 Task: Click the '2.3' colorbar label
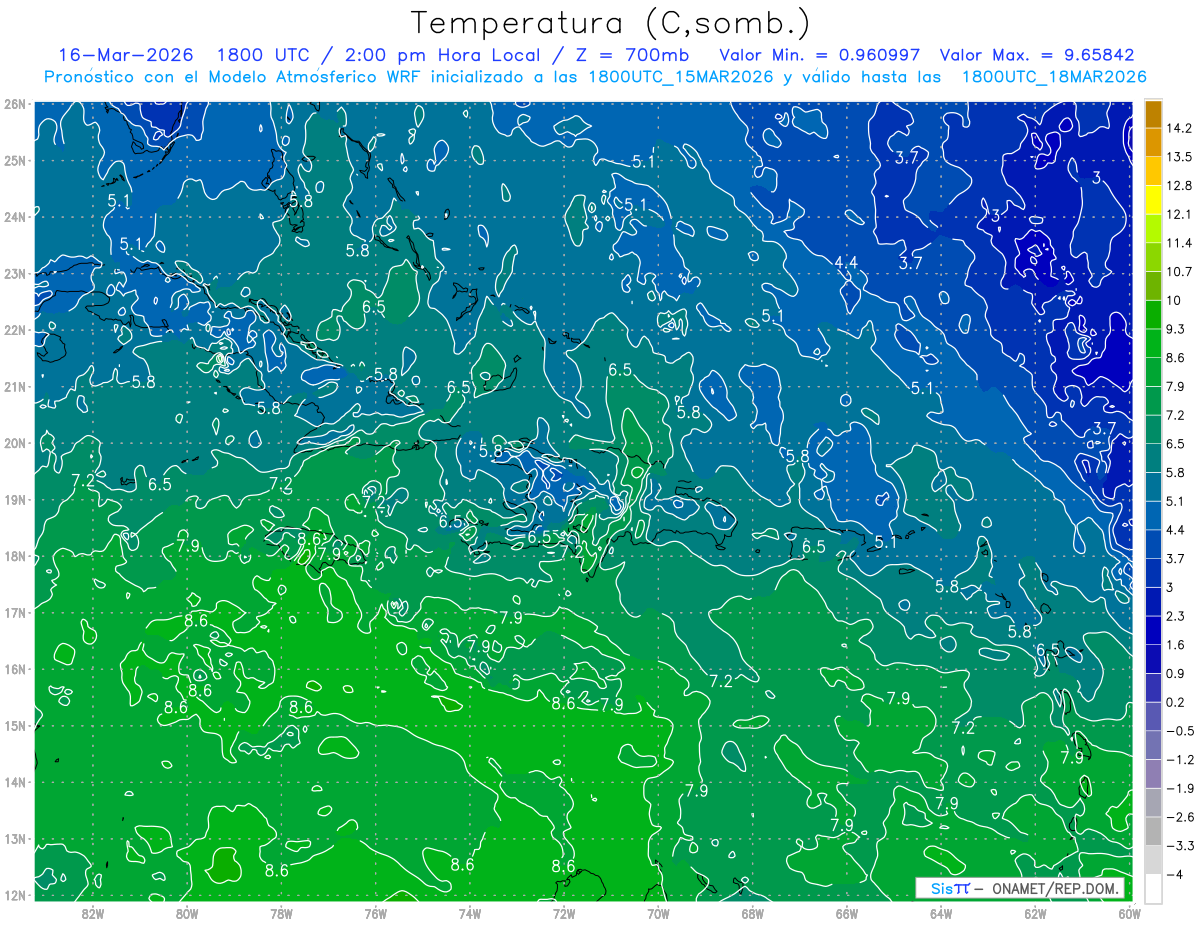tap(1175, 615)
